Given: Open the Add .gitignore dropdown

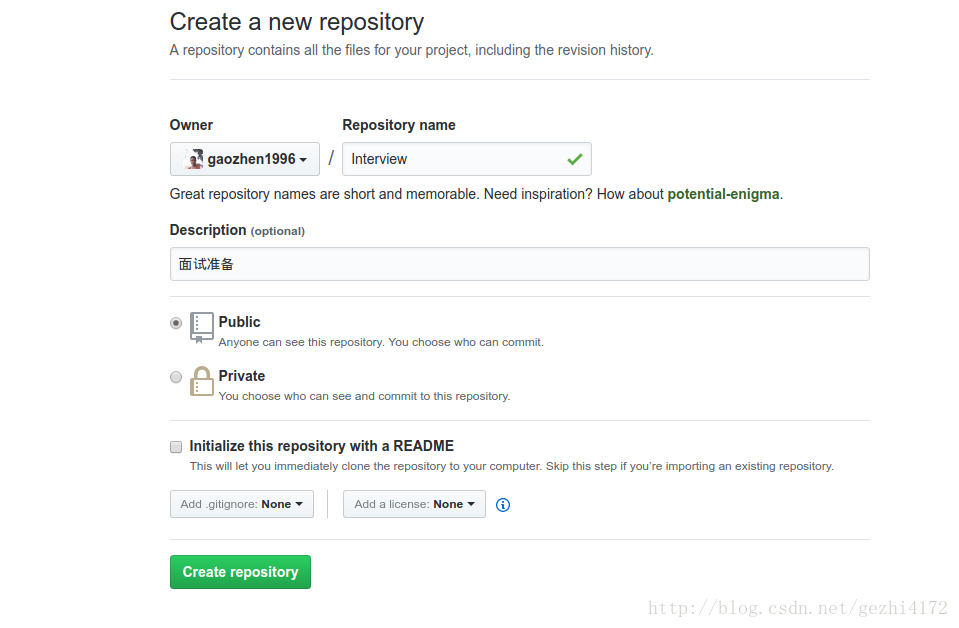Looking at the screenshot, I should 242,504.
